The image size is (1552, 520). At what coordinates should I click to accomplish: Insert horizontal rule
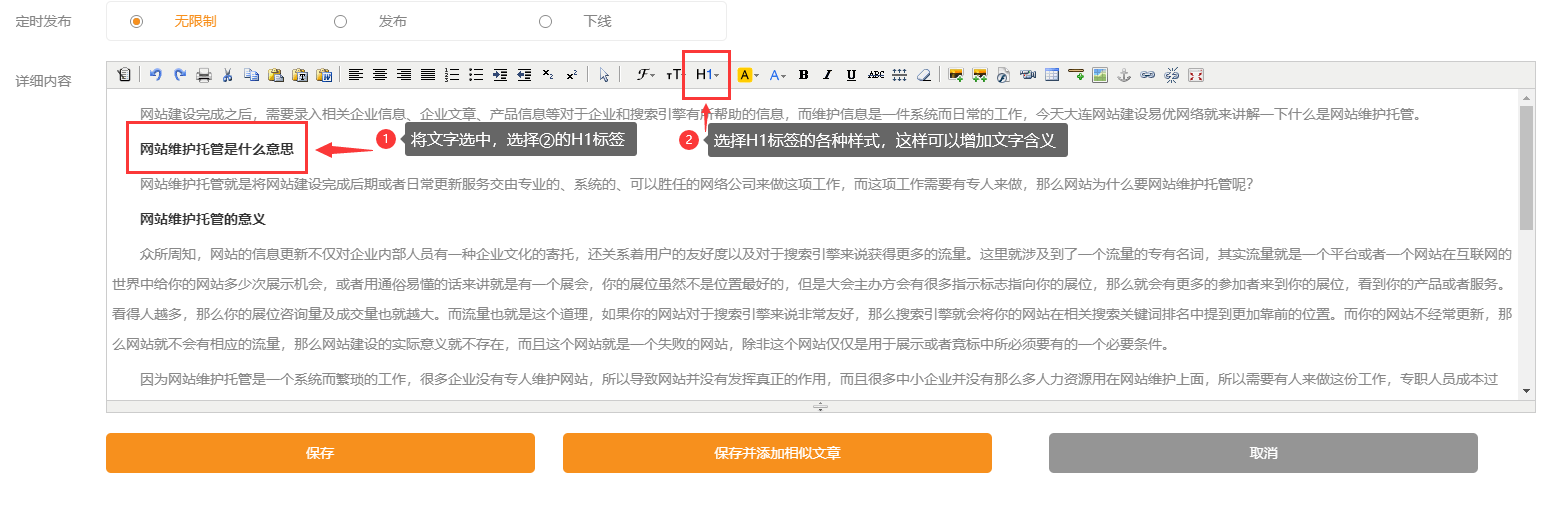click(x=1076, y=75)
